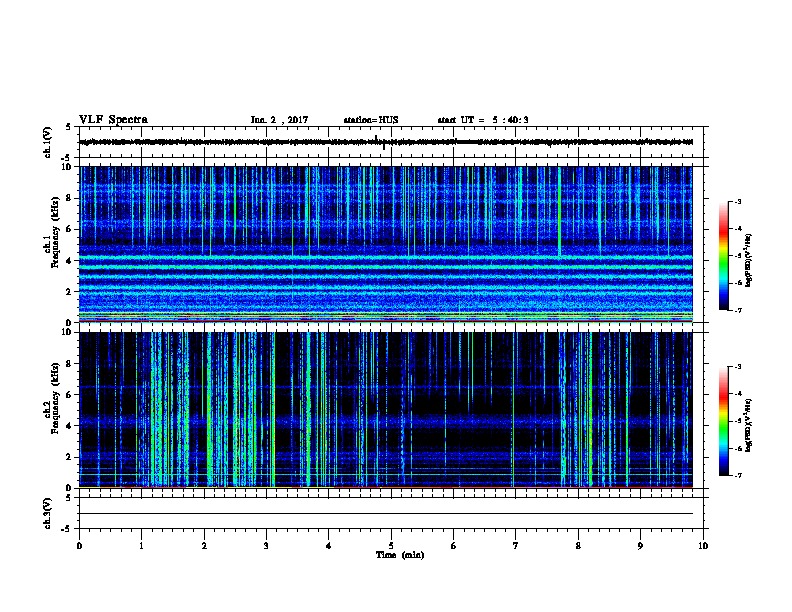Select the date text "Jan. 2 , 2017"

point(279,120)
